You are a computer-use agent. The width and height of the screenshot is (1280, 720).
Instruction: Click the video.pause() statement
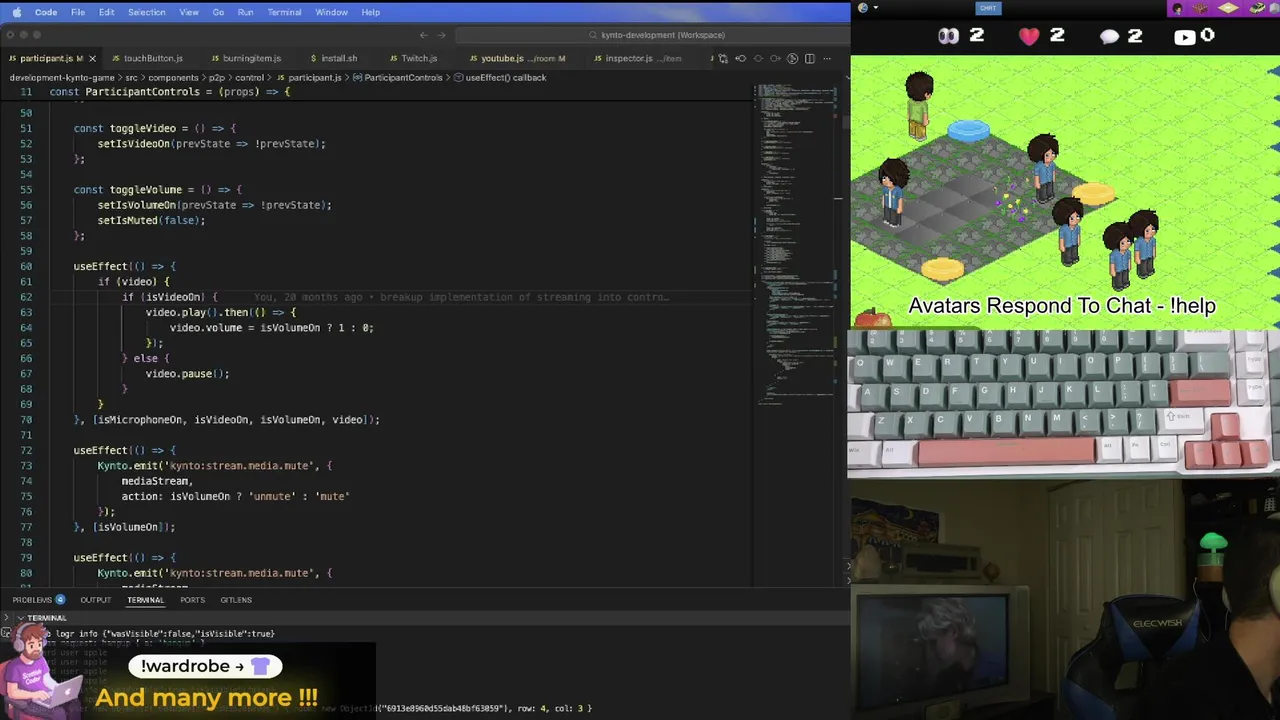187,374
